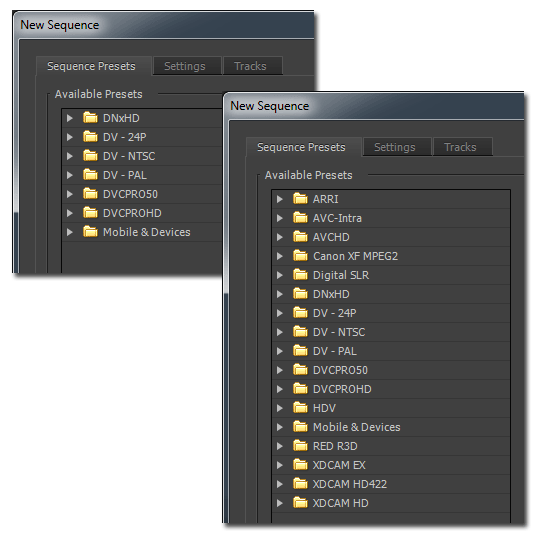Expand the AVCHD preset disclosure triangle
Screen dimensions: 538x539
point(280,237)
